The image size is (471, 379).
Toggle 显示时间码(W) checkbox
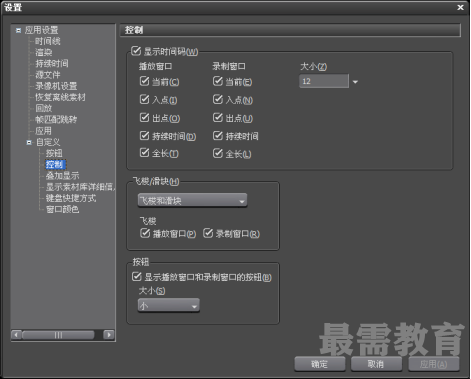(x=136, y=51)
